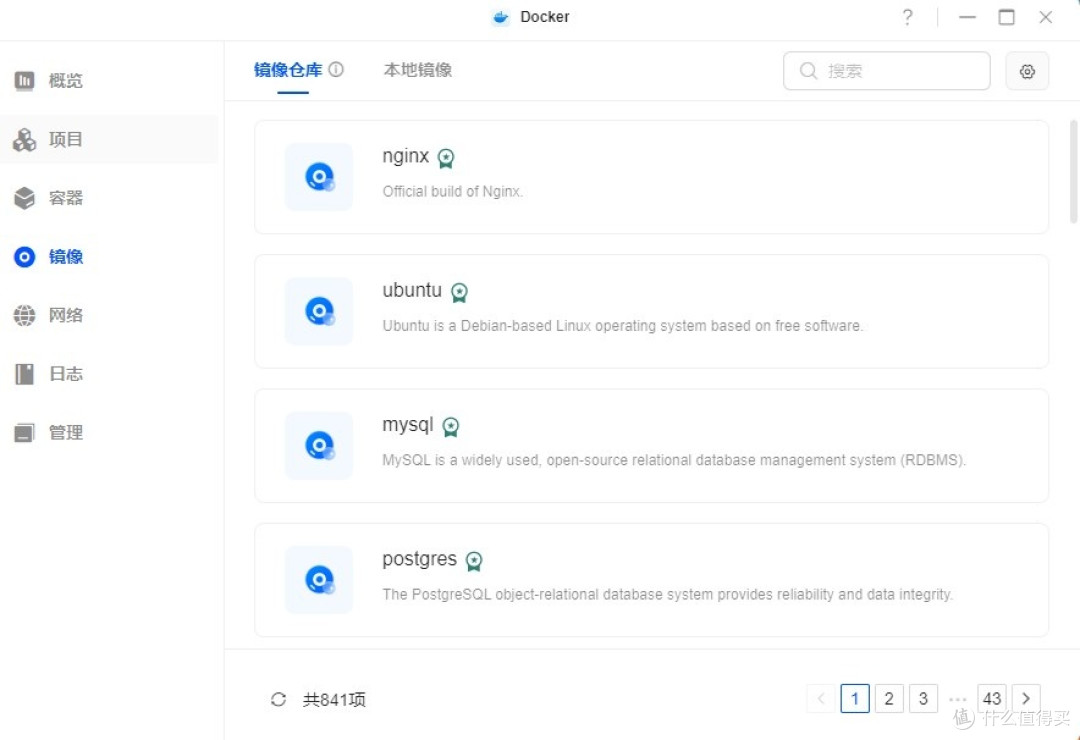1080x740 pixels.
Task: Open the 网络 network globe icon
Action: point(25,316)
